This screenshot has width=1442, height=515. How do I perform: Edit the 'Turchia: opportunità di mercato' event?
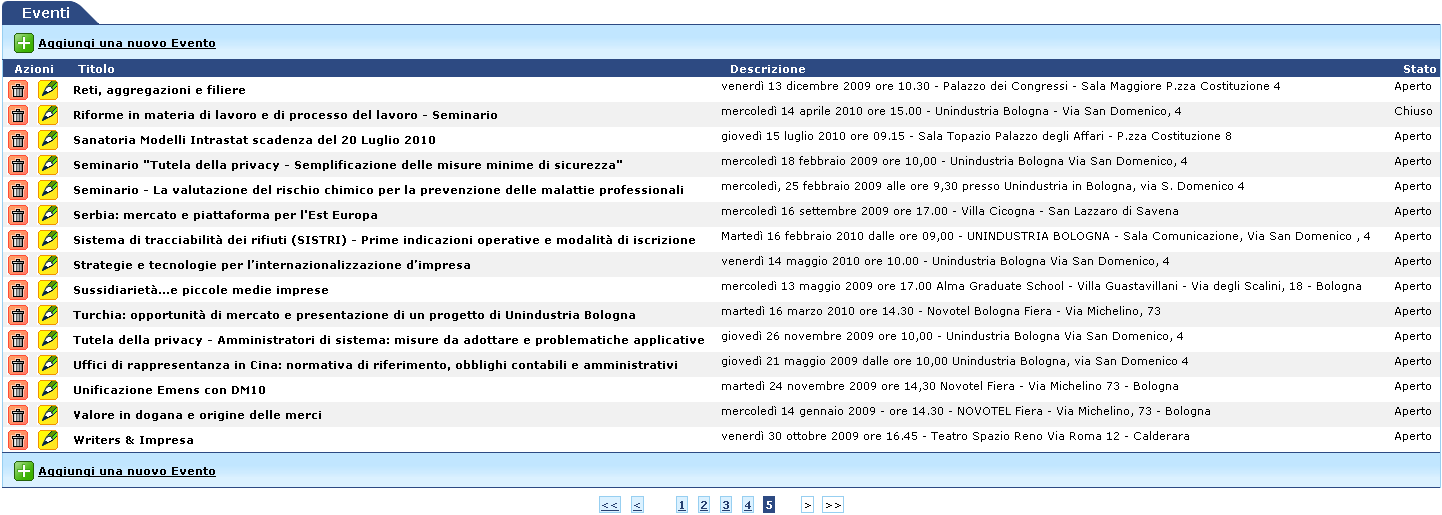pos(48,315)
